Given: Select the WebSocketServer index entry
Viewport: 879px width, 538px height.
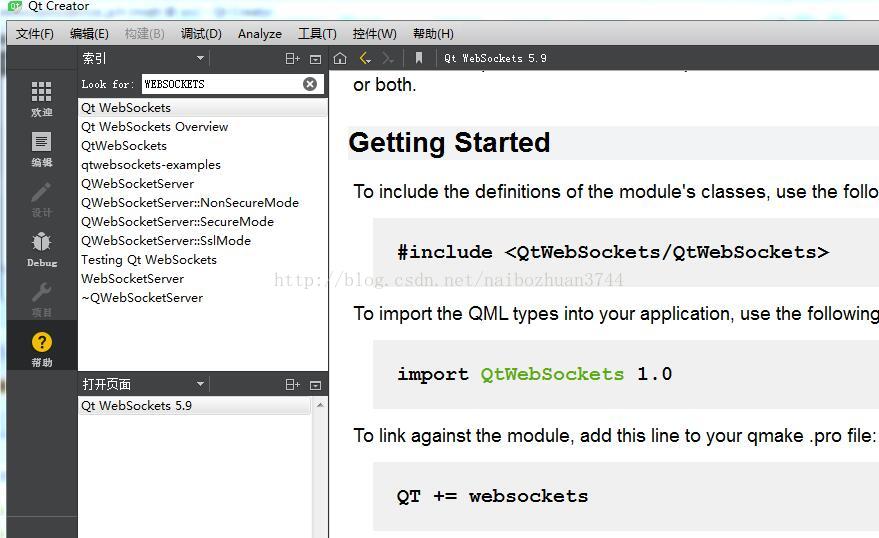Looking at the screenshot, I should point(202,279).
